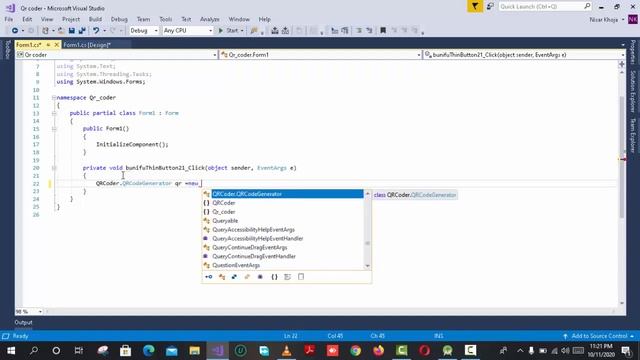Click the comment selection toolbar icon
Viewport: 640px width, 360px height.
[x=359, y=31]
